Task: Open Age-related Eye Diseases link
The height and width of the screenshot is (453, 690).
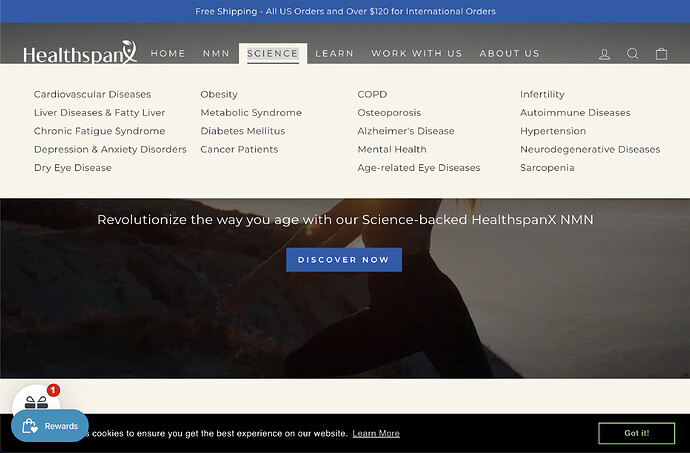Action: pyautogui.click(x=419, y=168)
